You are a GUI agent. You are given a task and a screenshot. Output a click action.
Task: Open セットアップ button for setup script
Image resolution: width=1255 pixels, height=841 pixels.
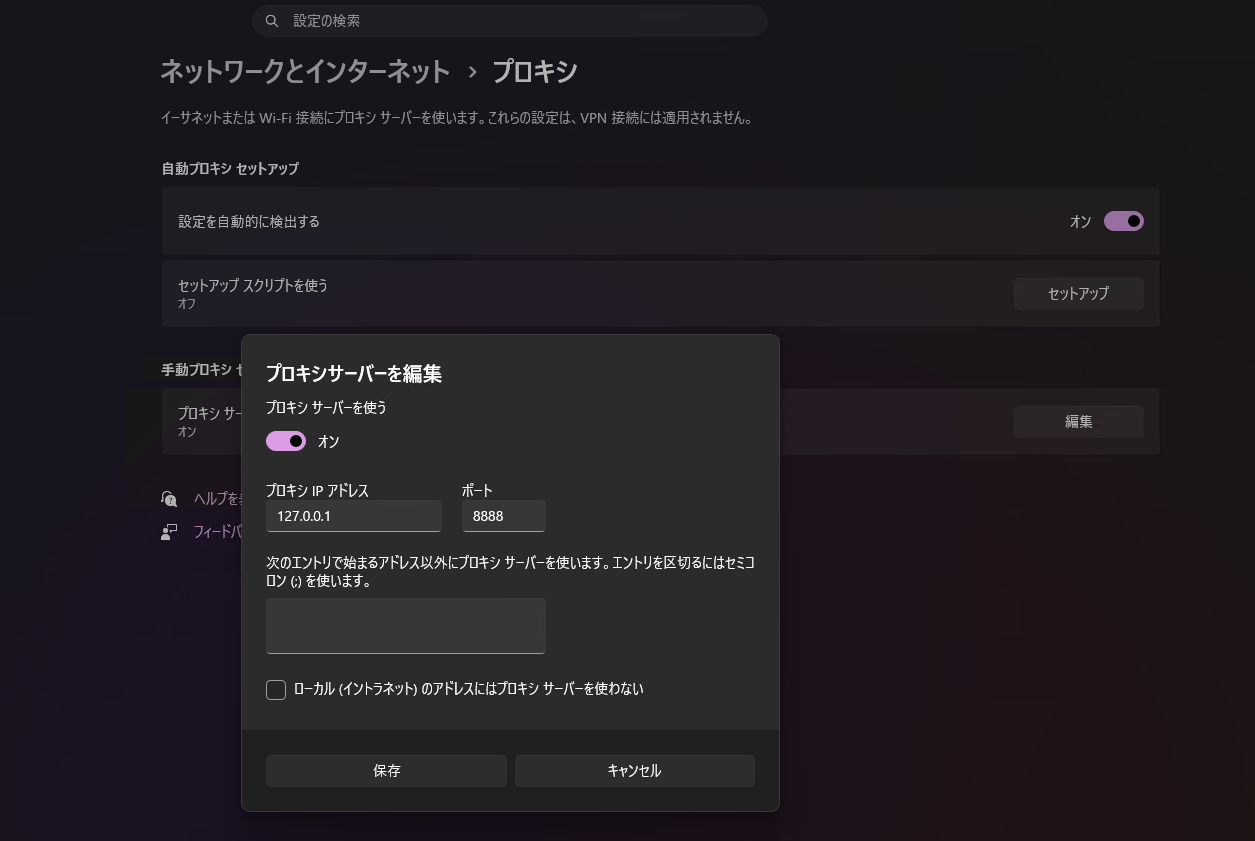(x=1078, y=294)
